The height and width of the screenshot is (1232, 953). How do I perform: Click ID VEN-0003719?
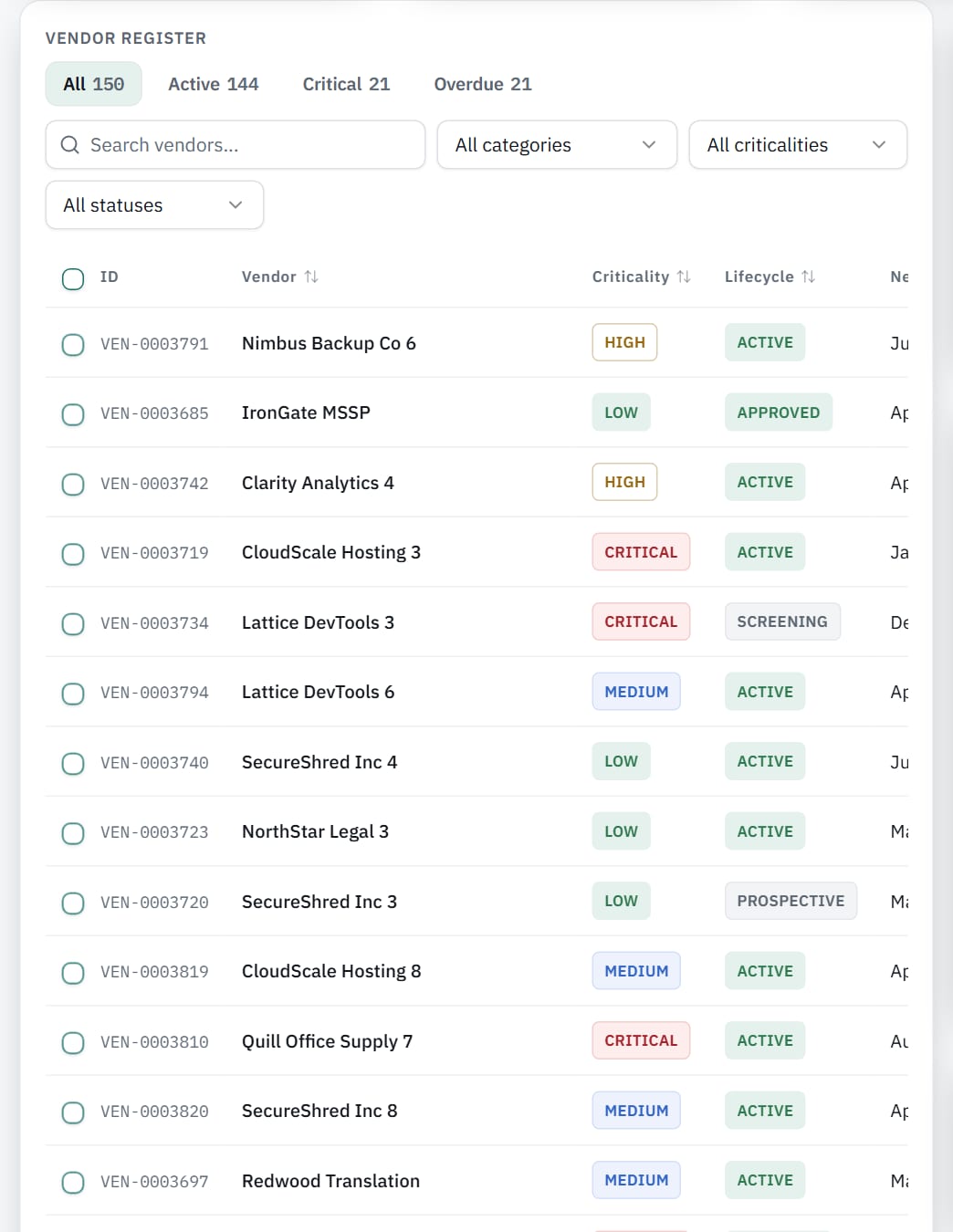point(154,553)
